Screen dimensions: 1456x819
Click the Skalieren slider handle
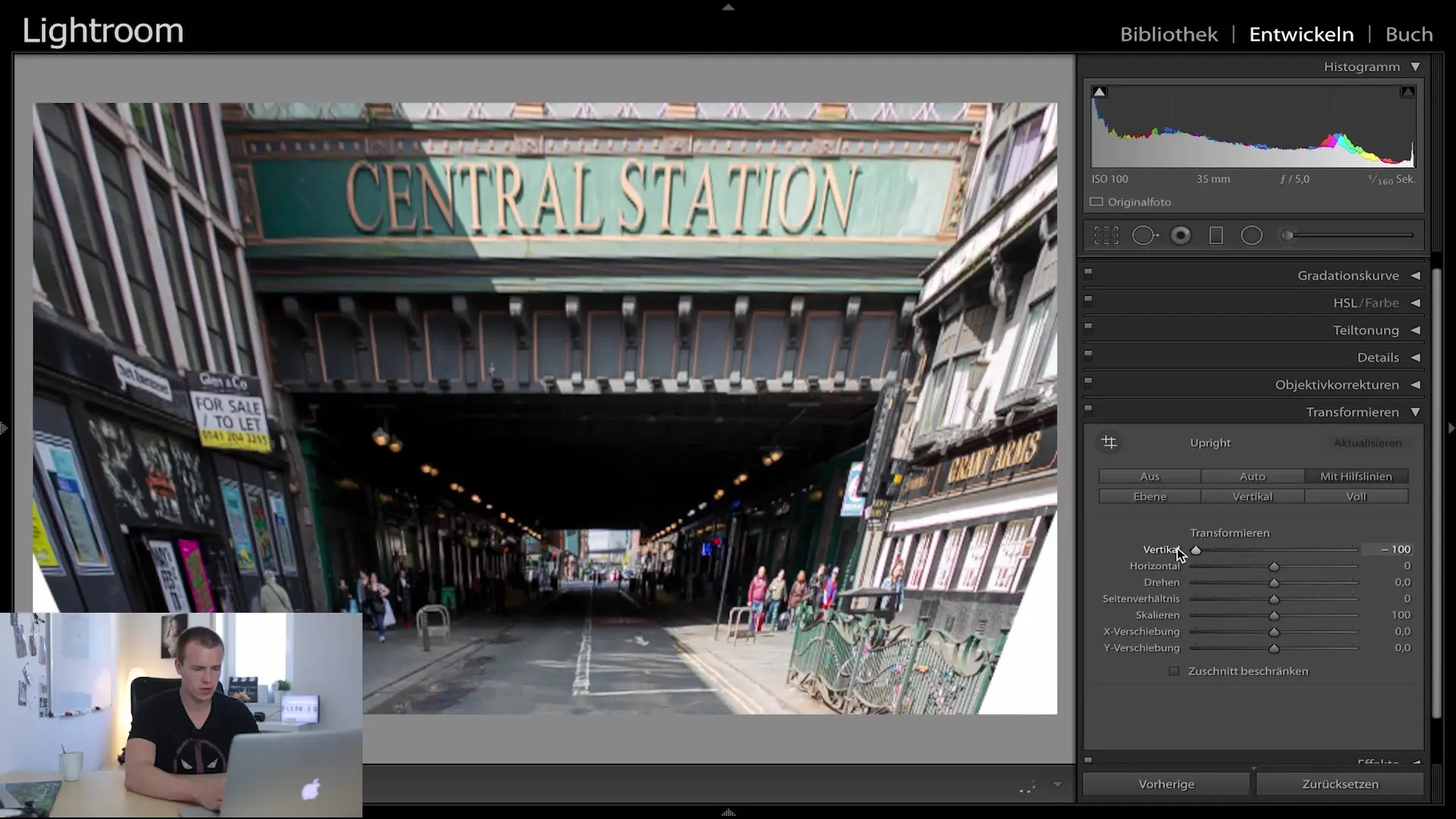[1274, 615]
